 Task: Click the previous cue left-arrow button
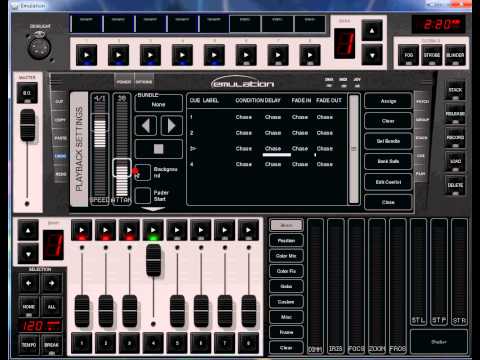tap(146, 126)
